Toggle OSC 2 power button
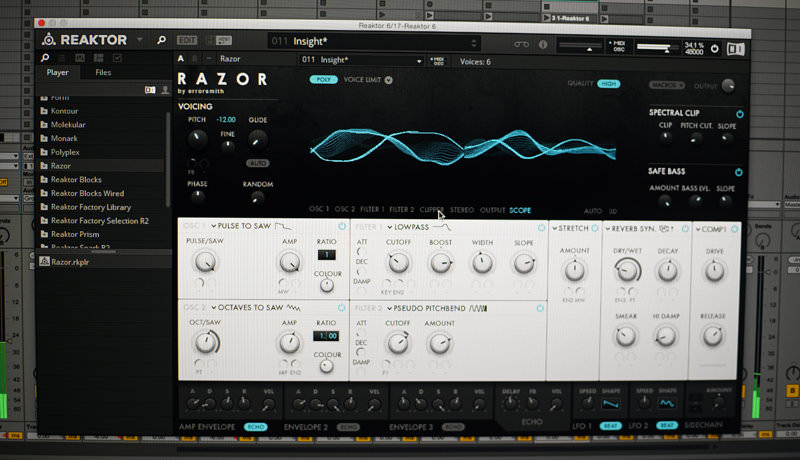This screenshot has height=460, width=800. [341, 308]
